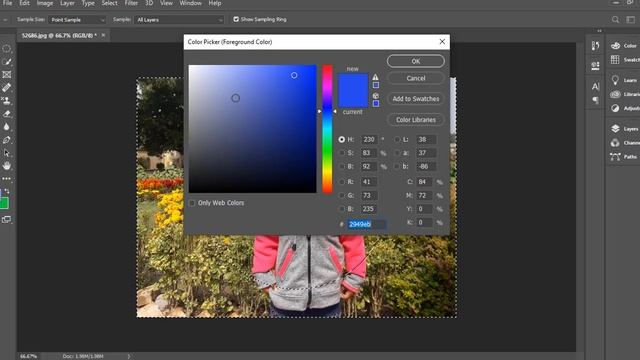This screenshot has width=640, height=360.
Task: Open the Filter menu
Action: point(131,3)
